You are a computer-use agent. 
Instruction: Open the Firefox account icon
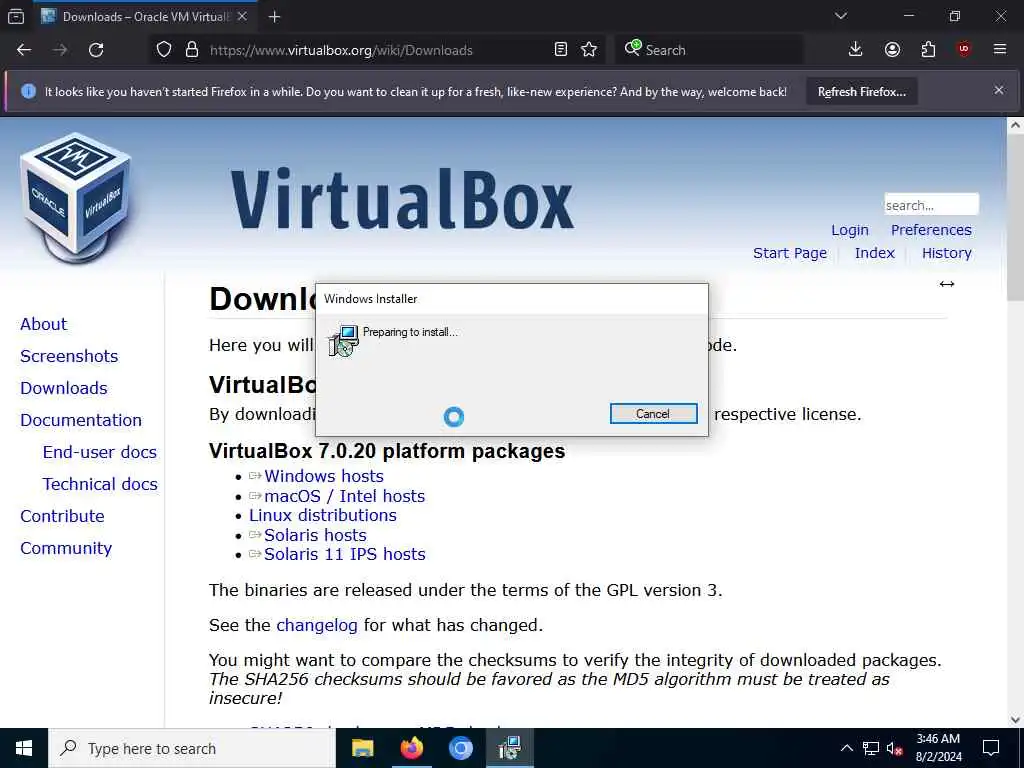click(x=892, y=50)
